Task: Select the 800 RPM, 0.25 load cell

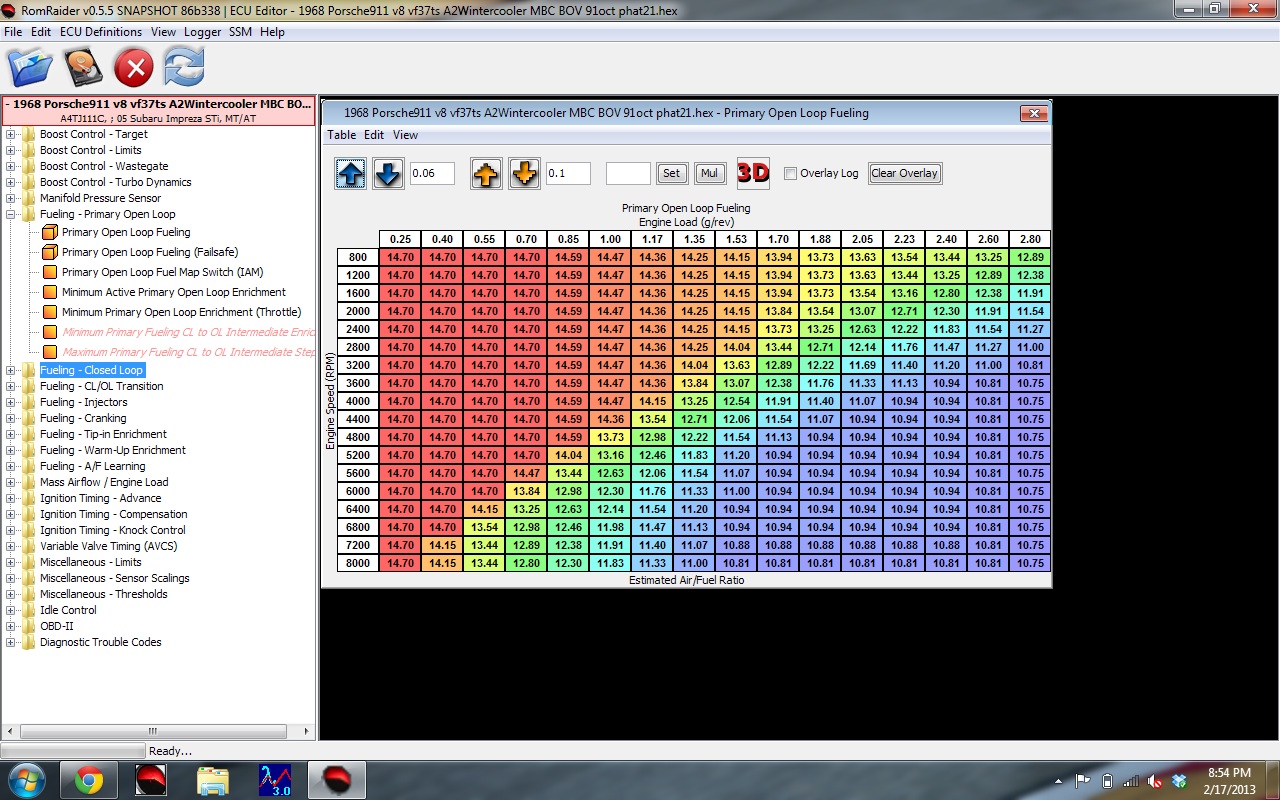Action: 400,257
